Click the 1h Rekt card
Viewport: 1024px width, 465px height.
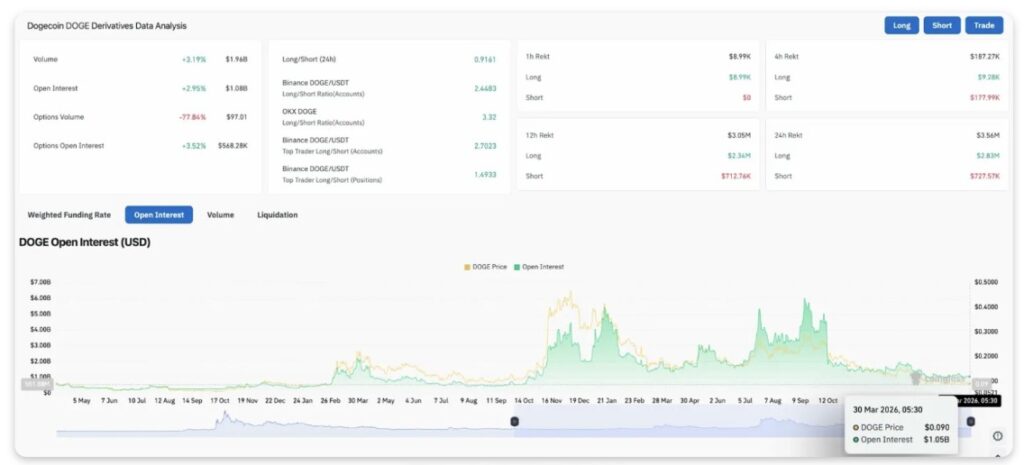637,77
